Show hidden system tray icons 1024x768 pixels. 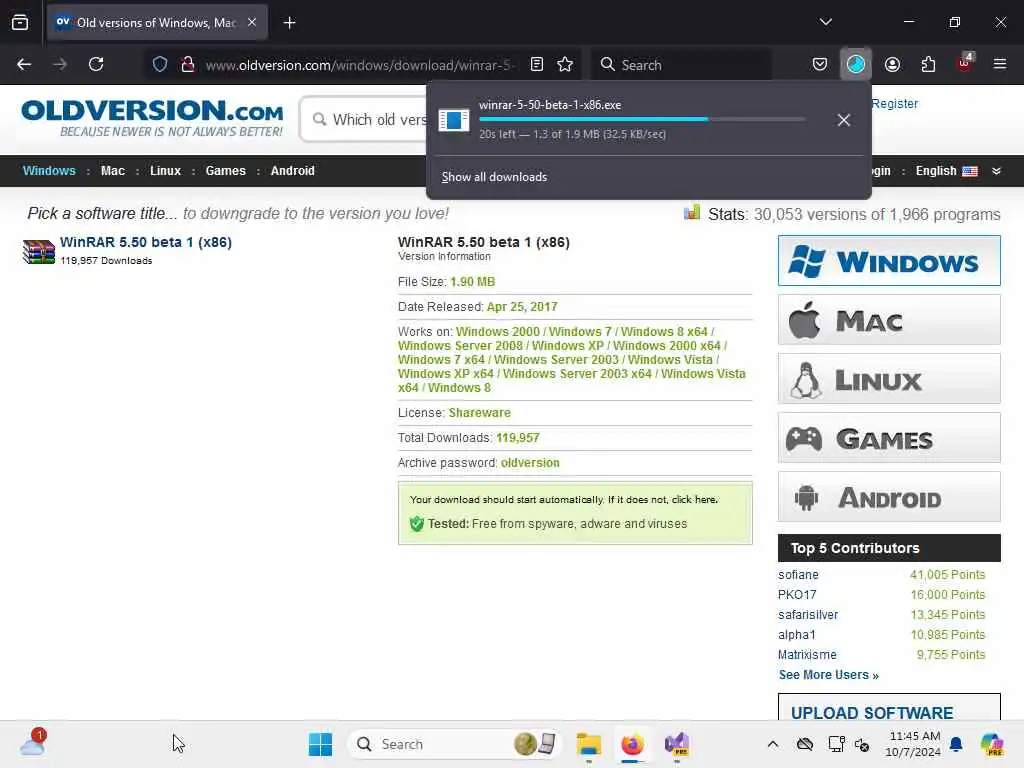[x=773, y=744]
